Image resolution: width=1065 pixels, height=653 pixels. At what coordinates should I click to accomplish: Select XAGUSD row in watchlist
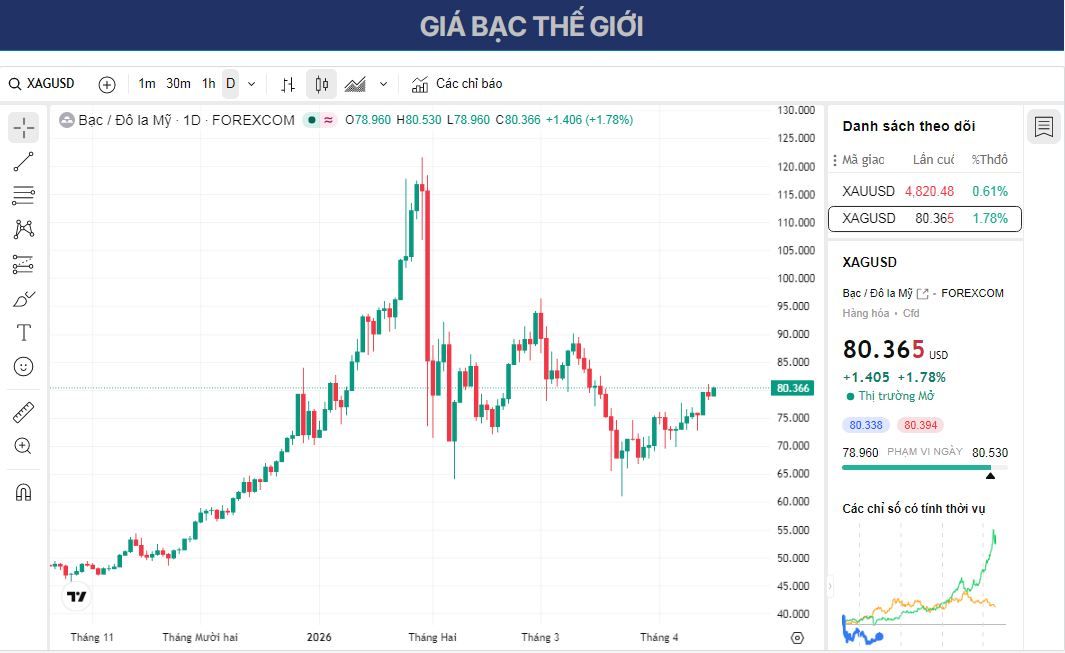click(924, 219)
